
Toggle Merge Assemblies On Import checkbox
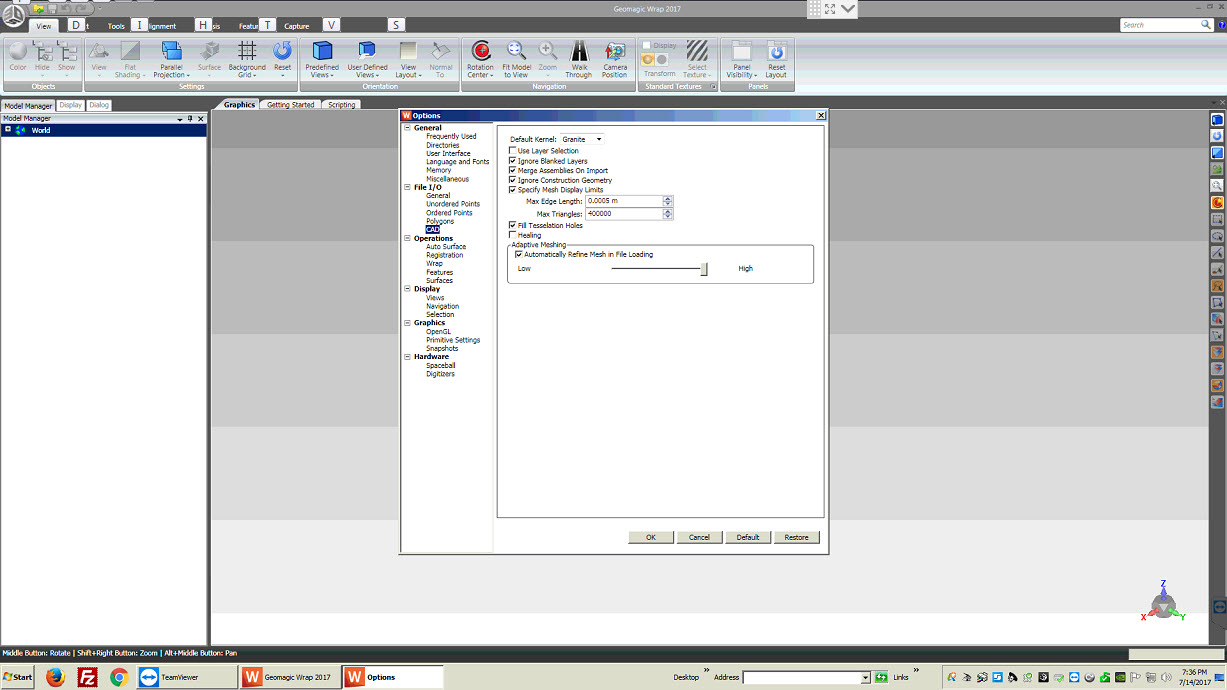coord(513,171)
